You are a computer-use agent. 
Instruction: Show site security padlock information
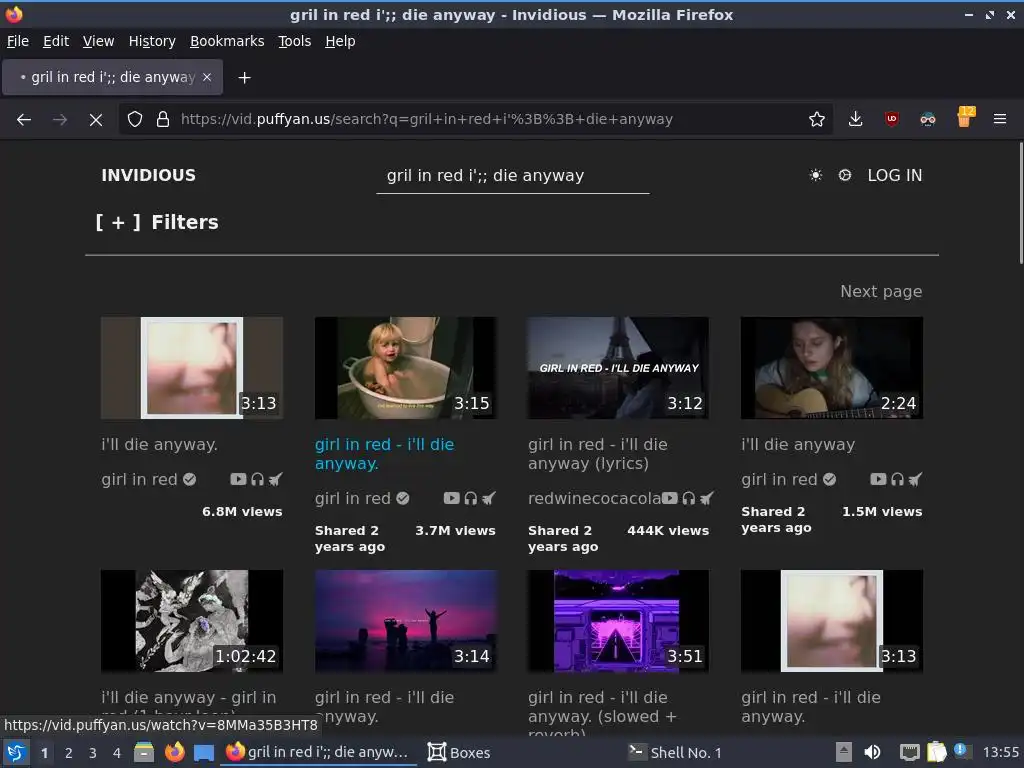pyautogui.click(x=163, y=120)
